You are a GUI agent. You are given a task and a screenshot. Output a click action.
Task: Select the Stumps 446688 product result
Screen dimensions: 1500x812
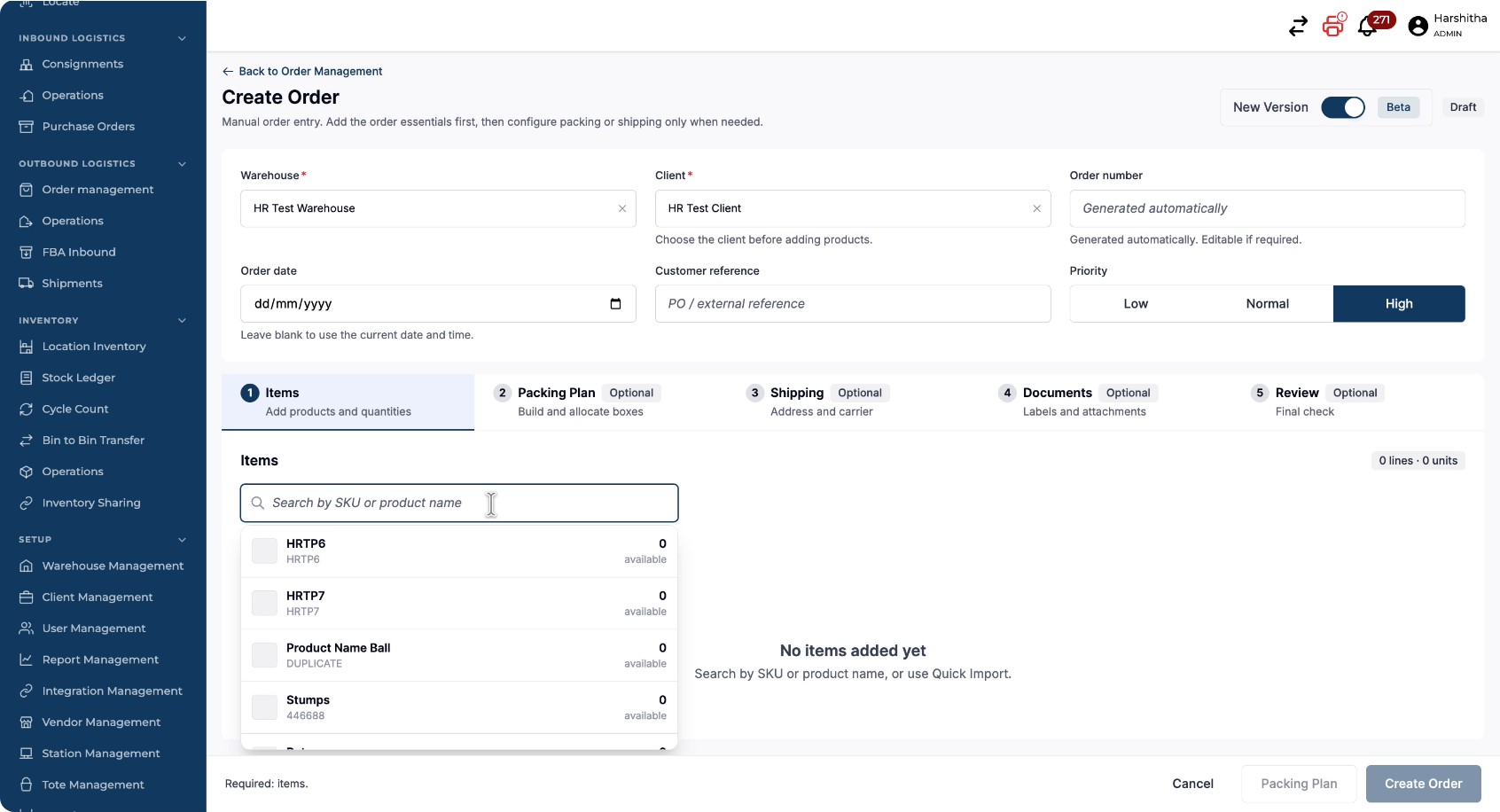click(x=459, y=707)
